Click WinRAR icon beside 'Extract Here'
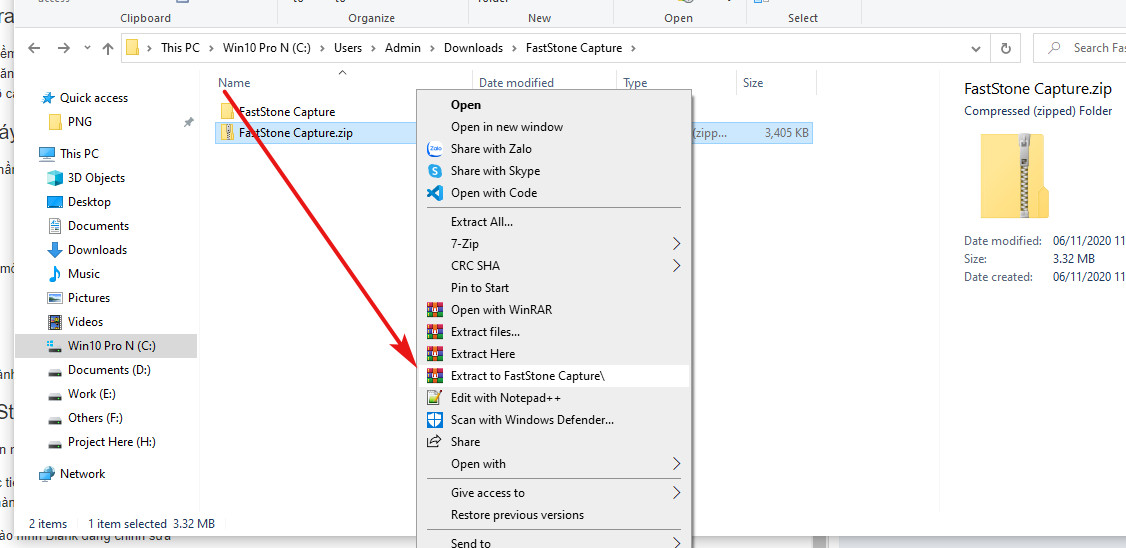The height and width of the screenshot is (548, 1126). [435, 353]
